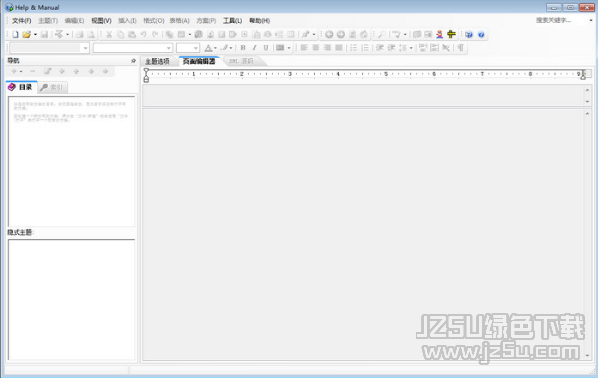Click the Save disk icon
598x378 pixels.
click(x=45, y=35)
